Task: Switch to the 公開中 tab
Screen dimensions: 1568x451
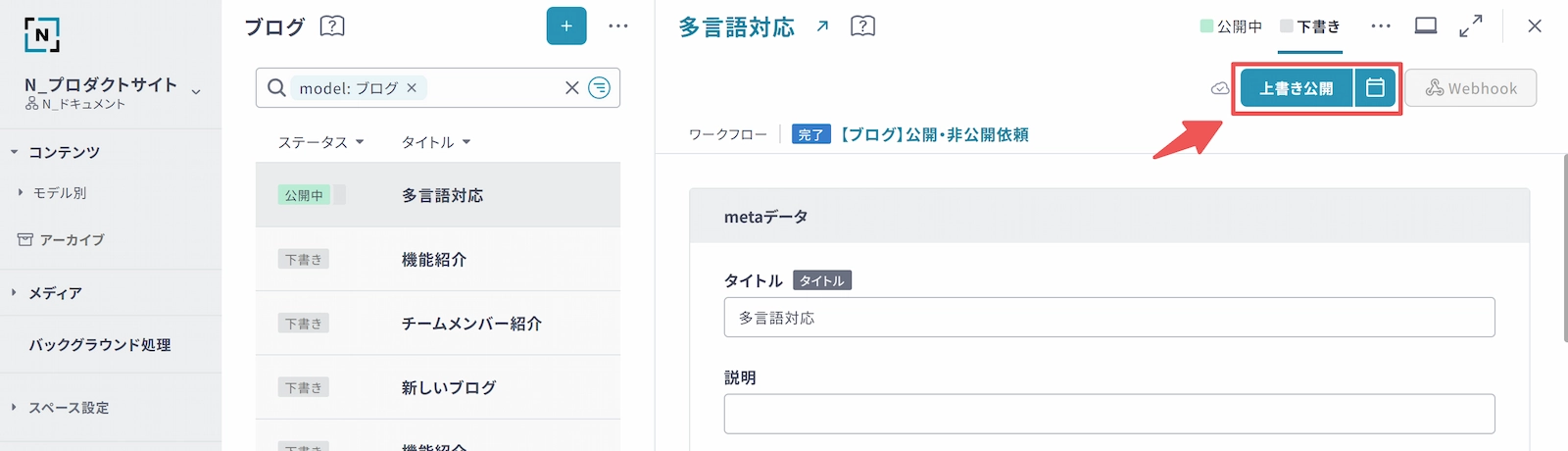Action: [x=1231, y=26]
